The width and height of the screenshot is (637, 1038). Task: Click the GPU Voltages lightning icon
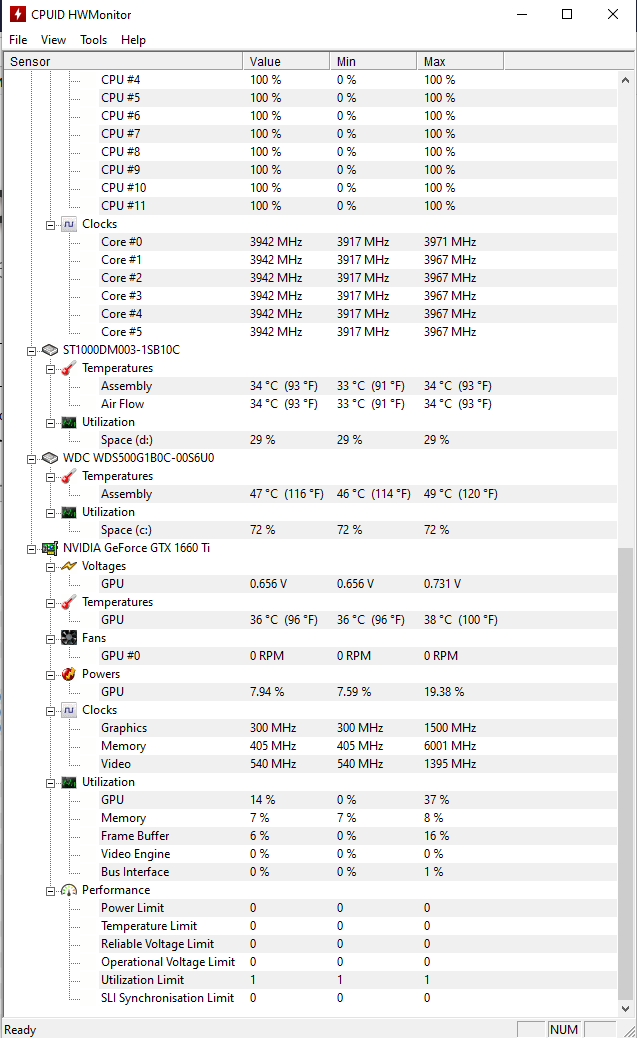coord(68,566)
